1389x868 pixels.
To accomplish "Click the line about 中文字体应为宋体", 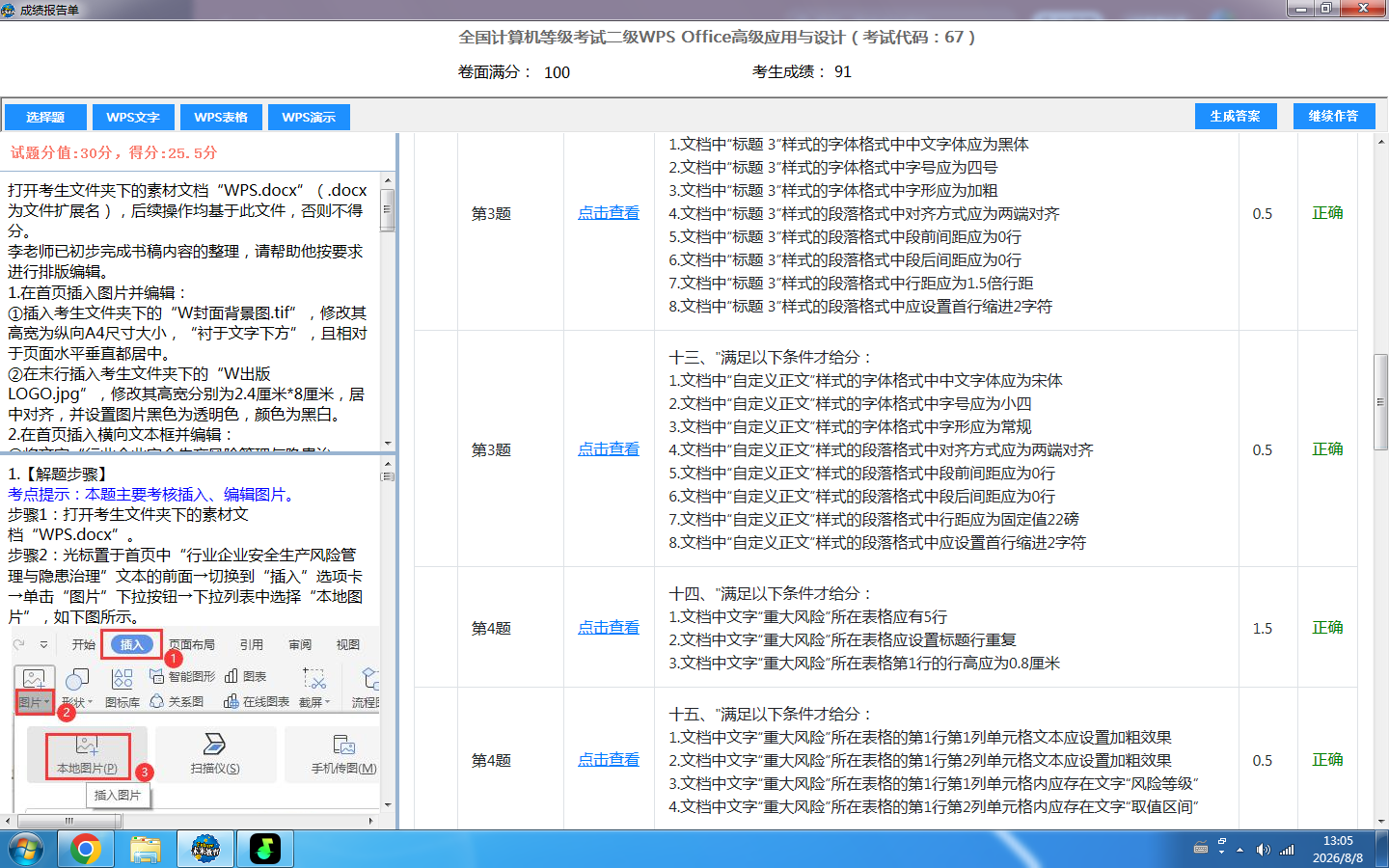I will (x=865, y=380).
